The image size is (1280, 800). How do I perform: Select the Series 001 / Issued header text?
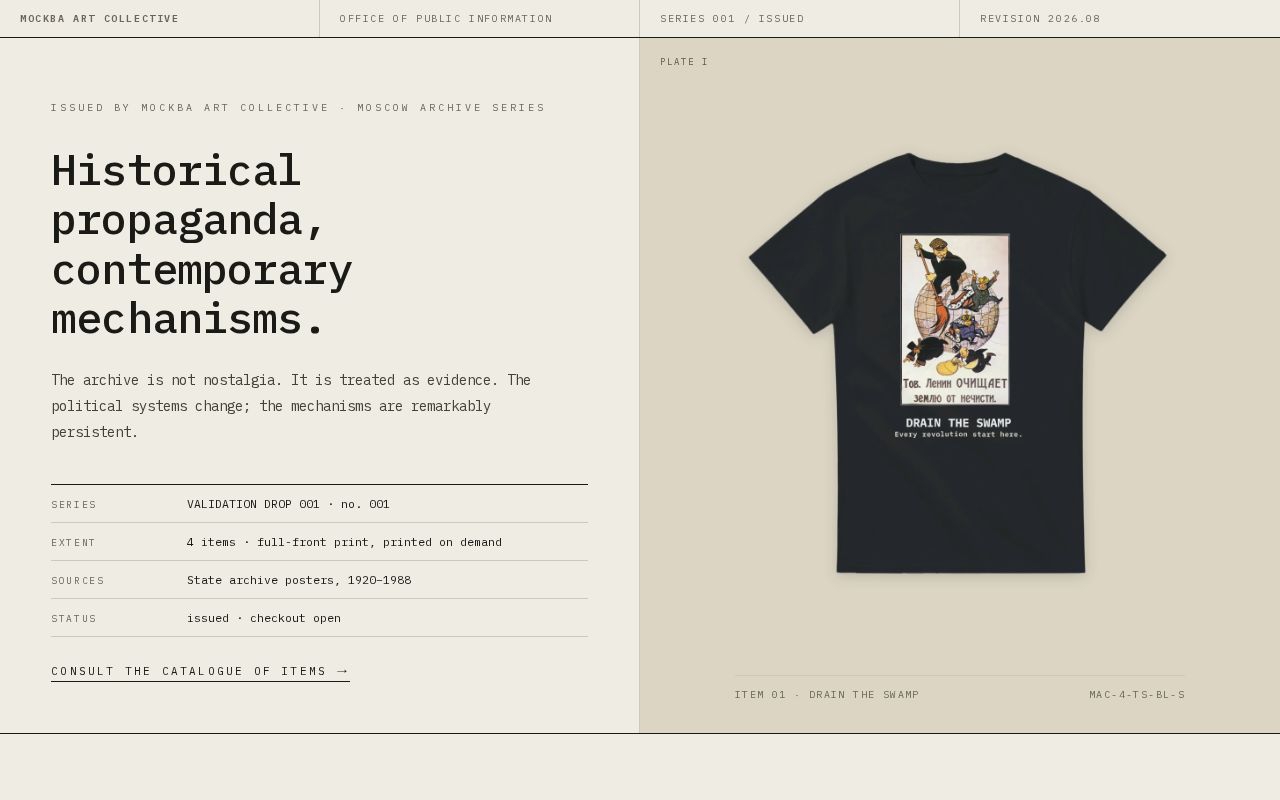(x=732, y=19)
